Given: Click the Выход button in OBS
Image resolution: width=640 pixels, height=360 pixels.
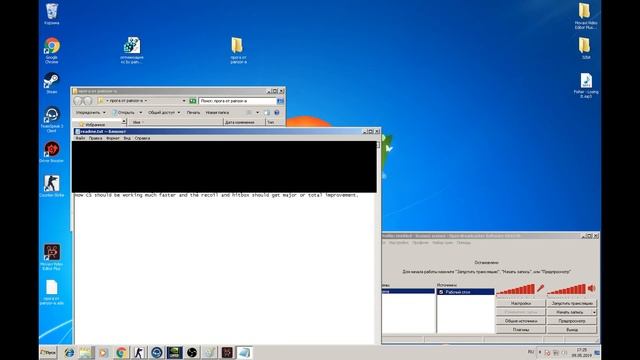Looking at the screenshot, I should pos(572,329).
